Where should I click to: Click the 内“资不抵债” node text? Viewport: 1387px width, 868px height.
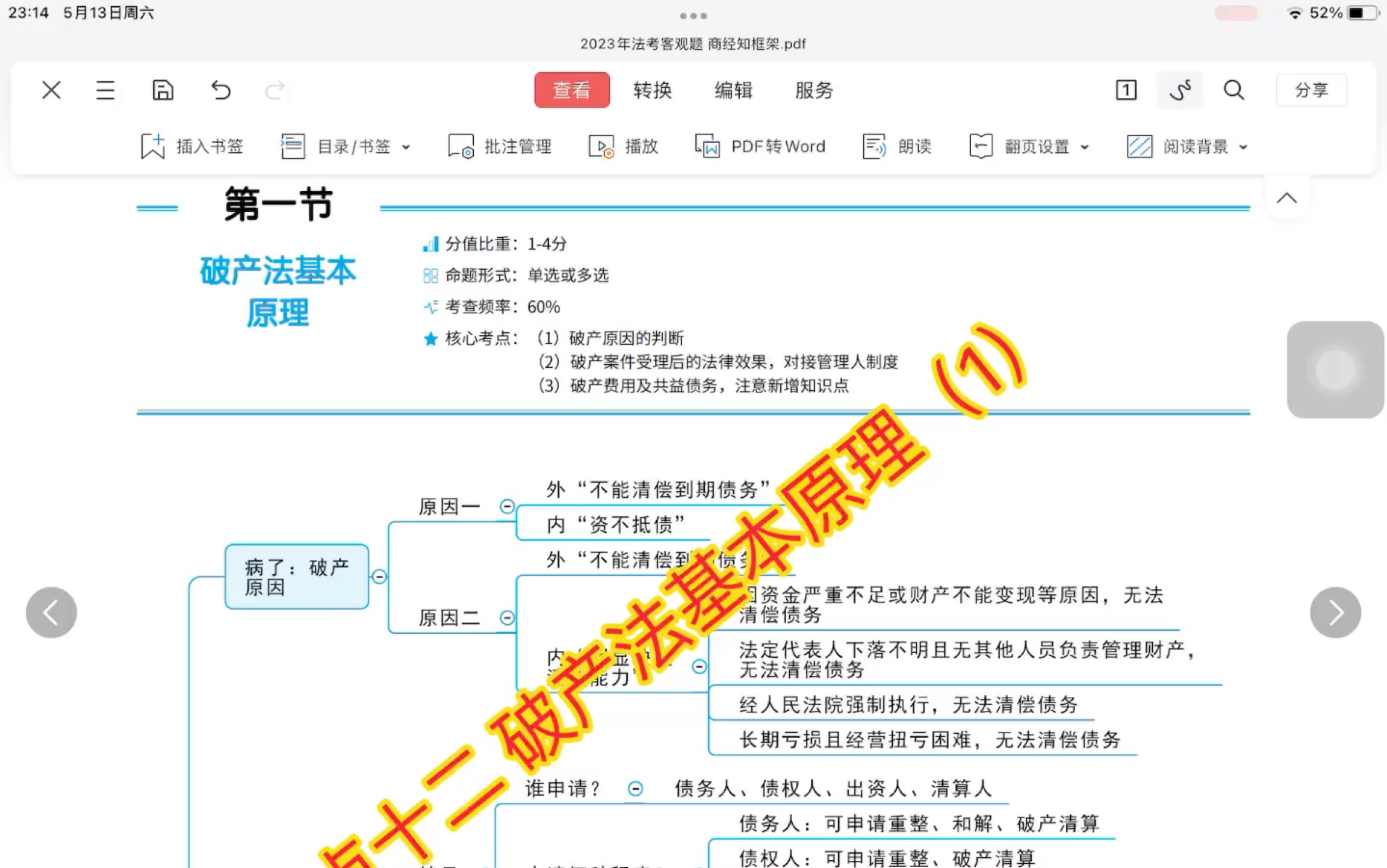coord(616,525)
